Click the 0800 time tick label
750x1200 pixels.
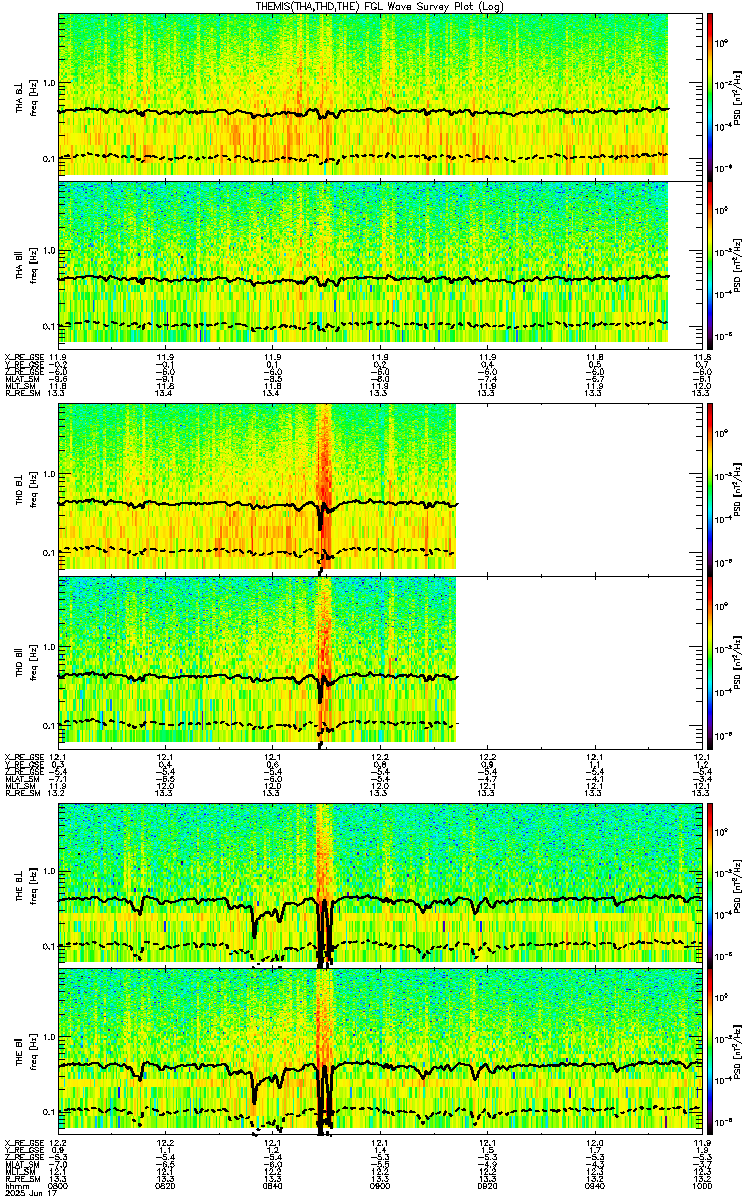(x=59, y=1185)
